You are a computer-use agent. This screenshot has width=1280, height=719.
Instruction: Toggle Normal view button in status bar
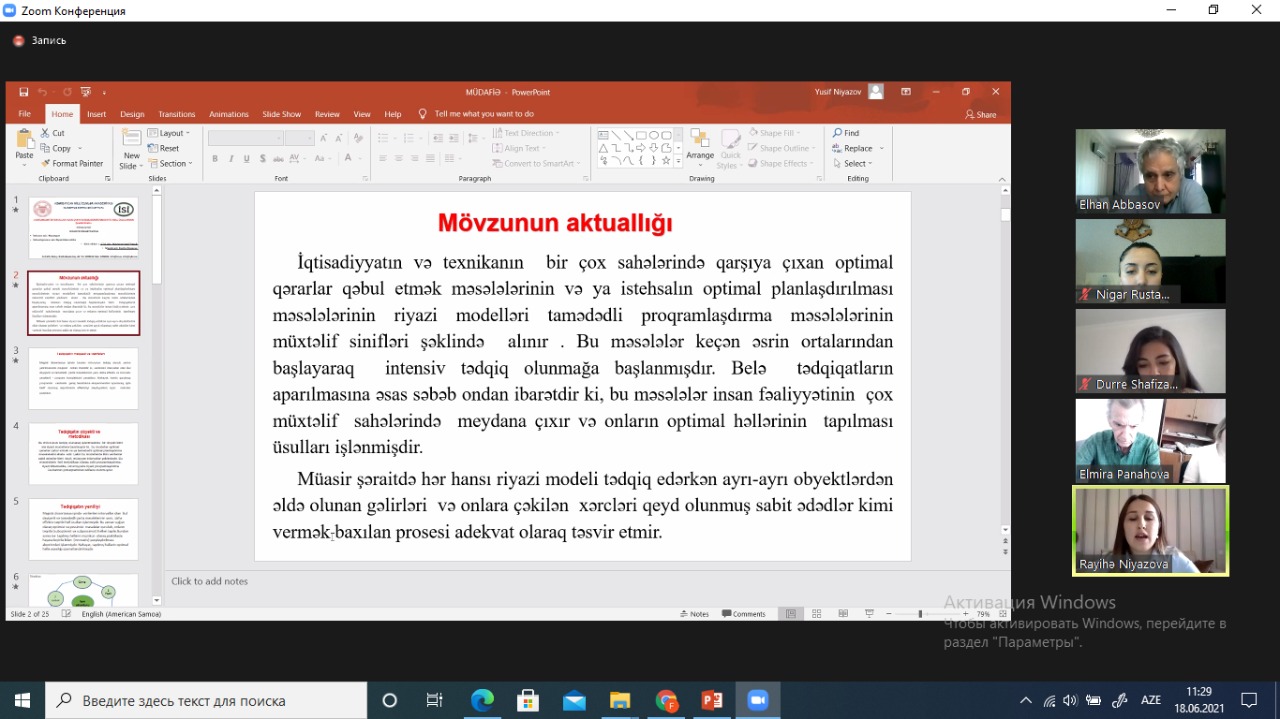coord(790,614)
